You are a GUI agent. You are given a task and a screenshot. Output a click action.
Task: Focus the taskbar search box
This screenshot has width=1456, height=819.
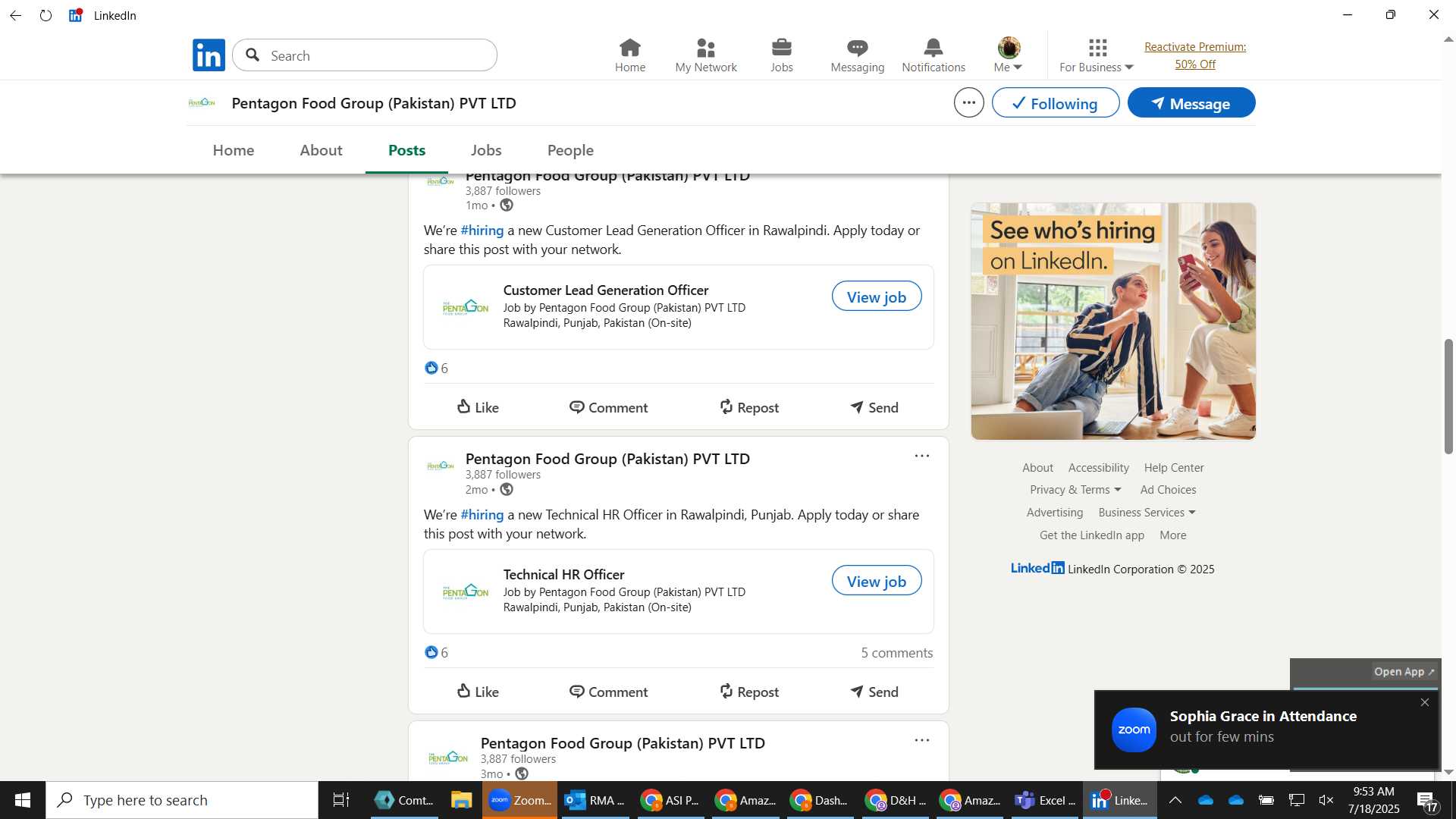(x=182, y=800)
